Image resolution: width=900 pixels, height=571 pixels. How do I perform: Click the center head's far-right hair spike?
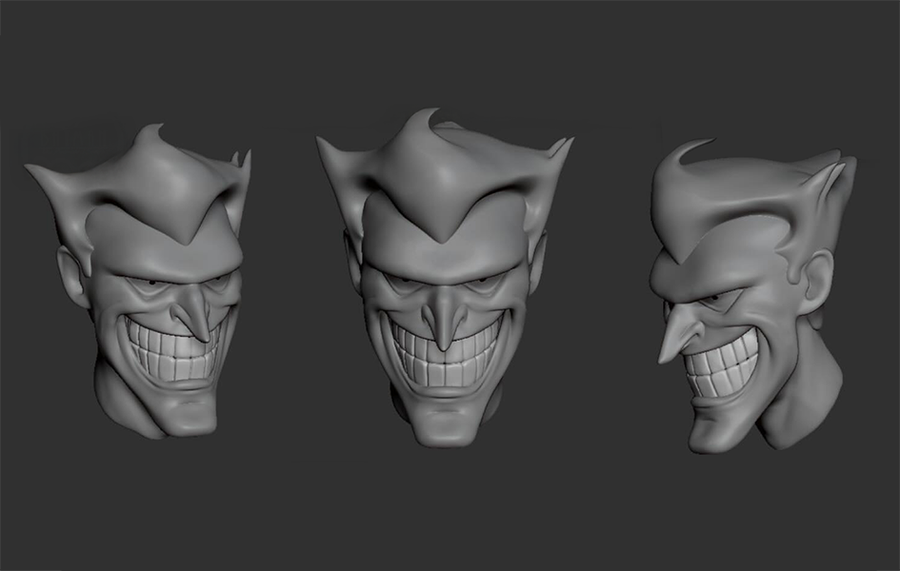click(x=564, y=147)
